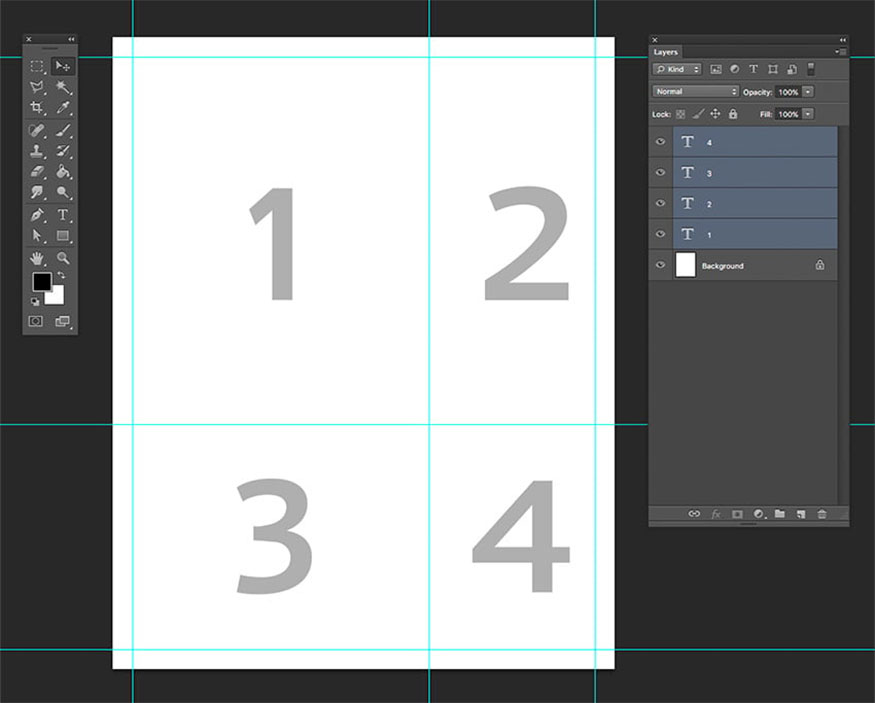Screen dimensions: 875x703
Task: Select the Paint Bucket tool
Action: pos(62,171)
